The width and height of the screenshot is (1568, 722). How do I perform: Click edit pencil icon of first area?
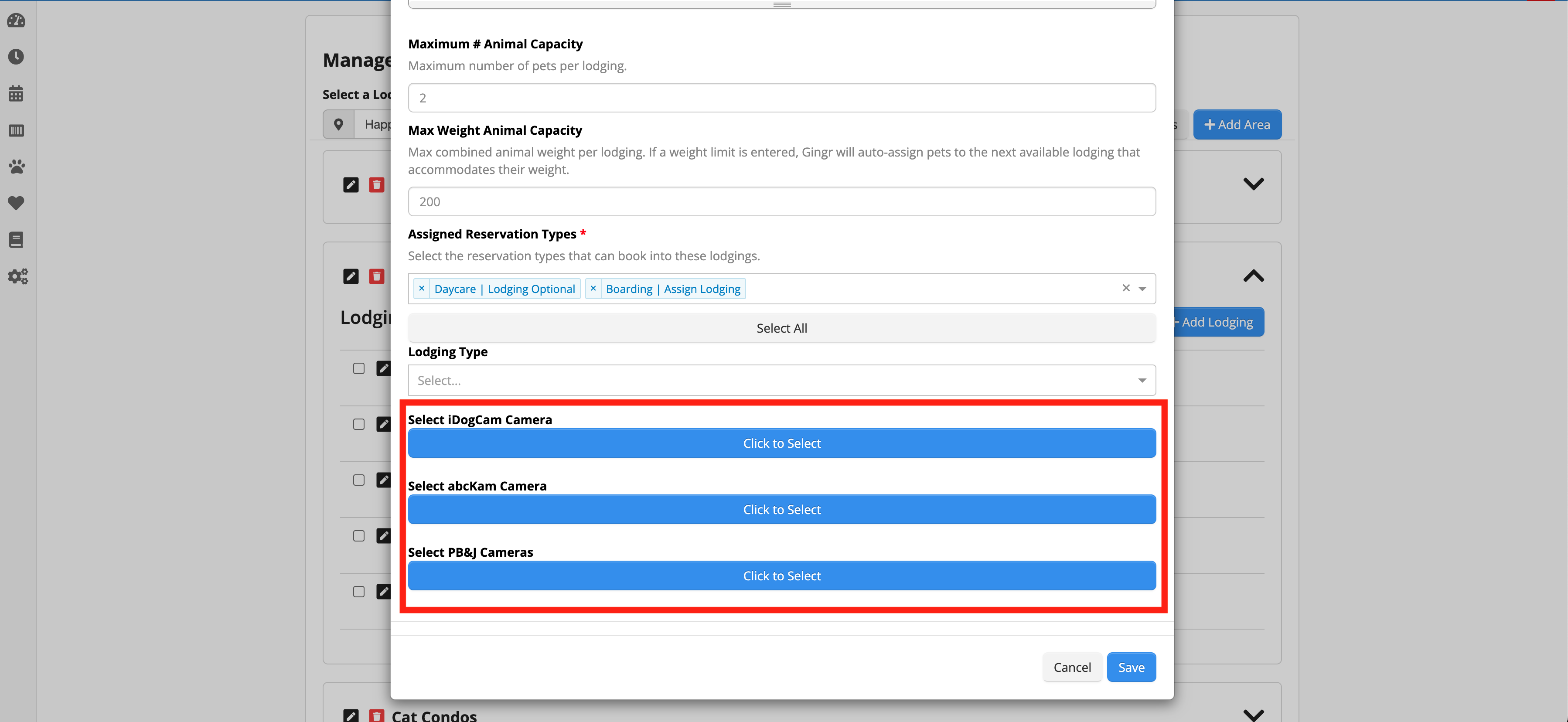351,185
